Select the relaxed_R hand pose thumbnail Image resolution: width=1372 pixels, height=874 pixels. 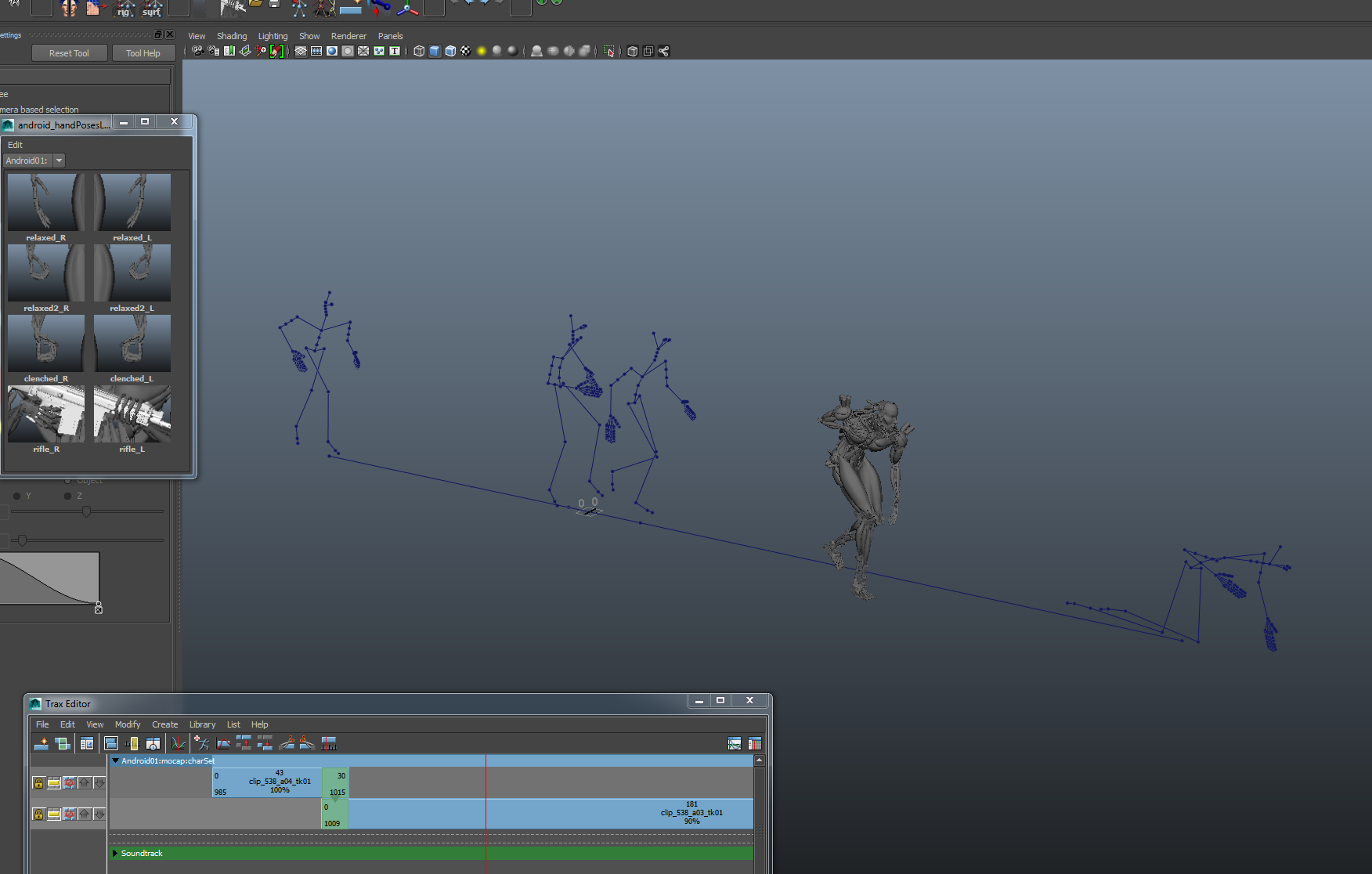pyautogui.click(x=46, y=202)
